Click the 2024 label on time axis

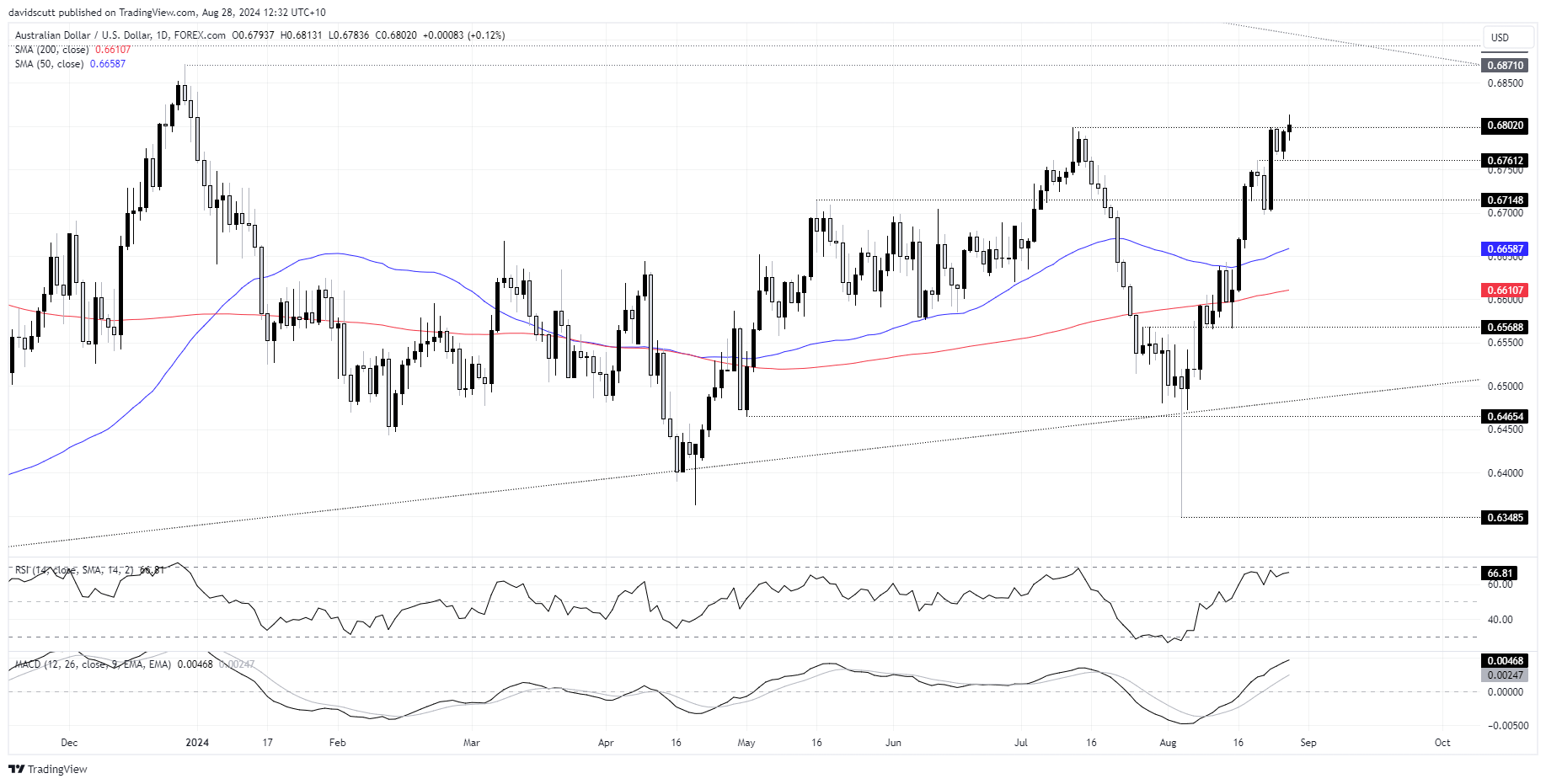click(197, 743)
